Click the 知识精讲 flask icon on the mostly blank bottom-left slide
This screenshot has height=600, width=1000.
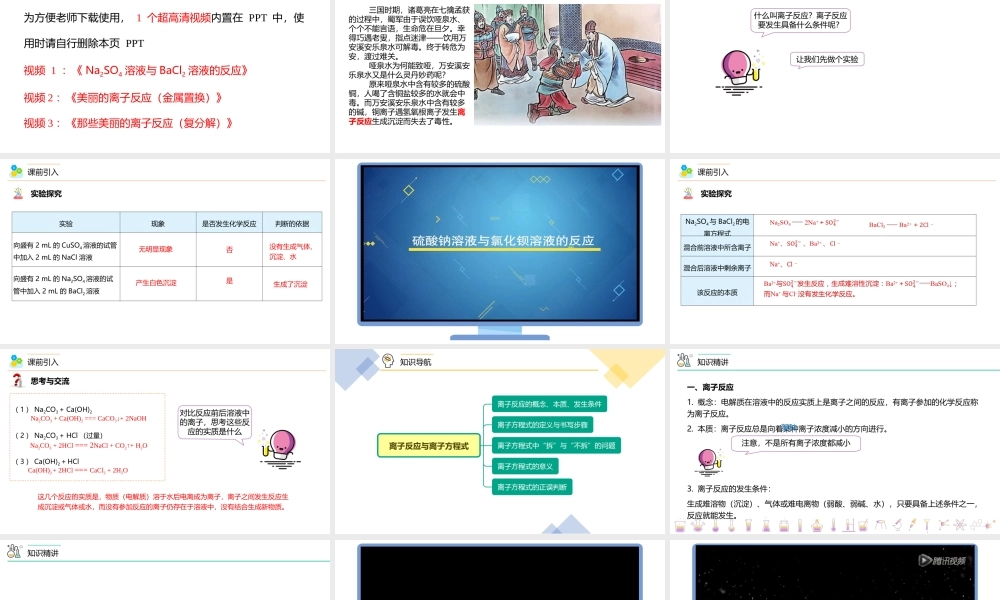[x=13, y=552]
